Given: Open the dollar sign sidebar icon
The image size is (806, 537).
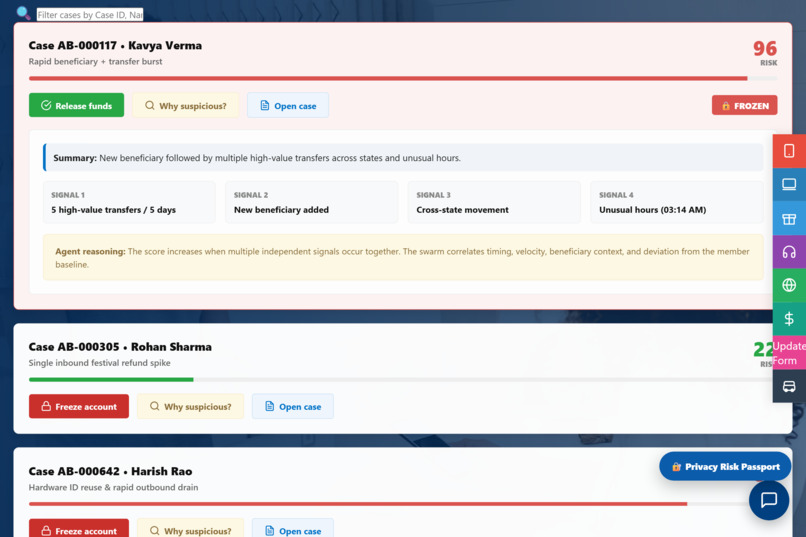Looking at the screenshot, I should [x=789, y=319].
